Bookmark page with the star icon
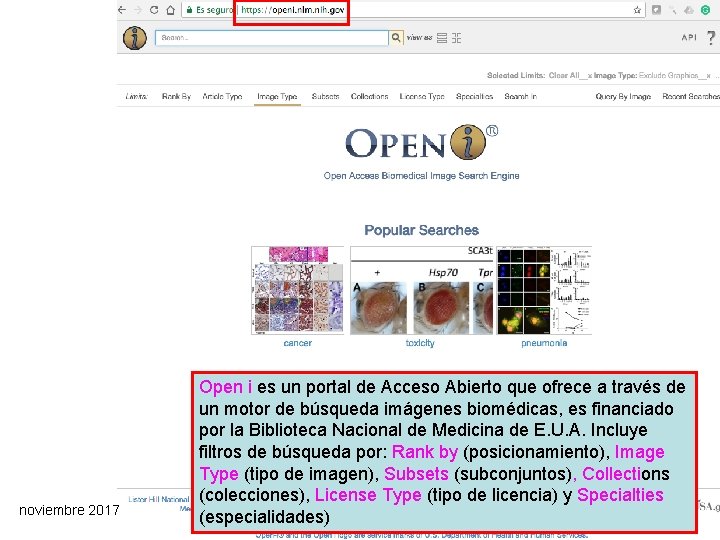 point(637,10)
